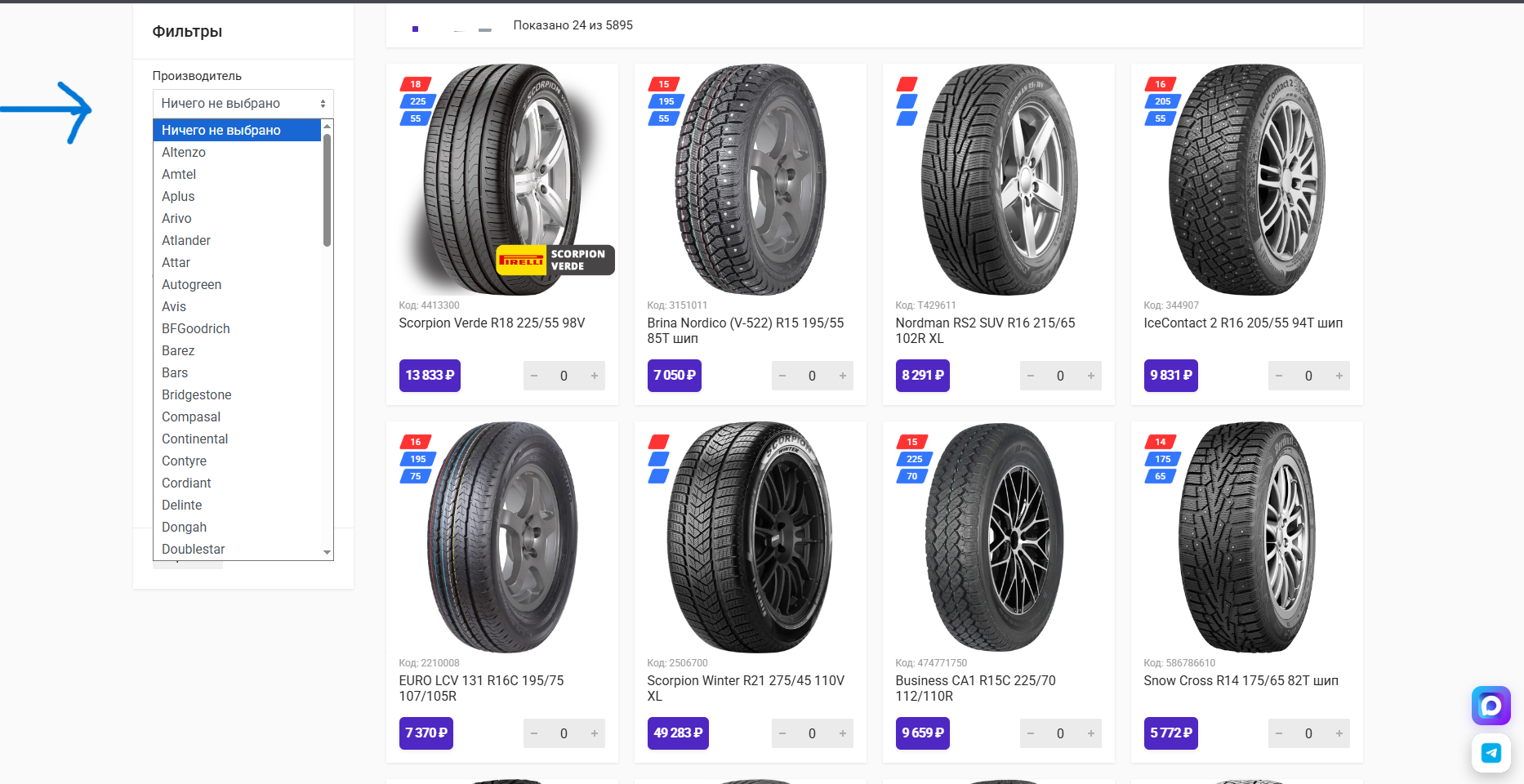Switch to the purple square view mode
Screen dimensions: 1524x784
(415, 29)
